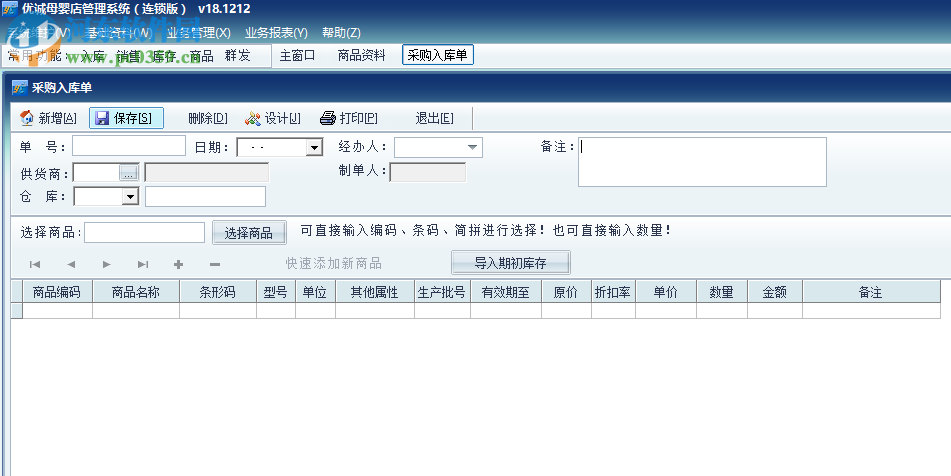Click the 数量 column header
The image size is (951, 476).
722,292
